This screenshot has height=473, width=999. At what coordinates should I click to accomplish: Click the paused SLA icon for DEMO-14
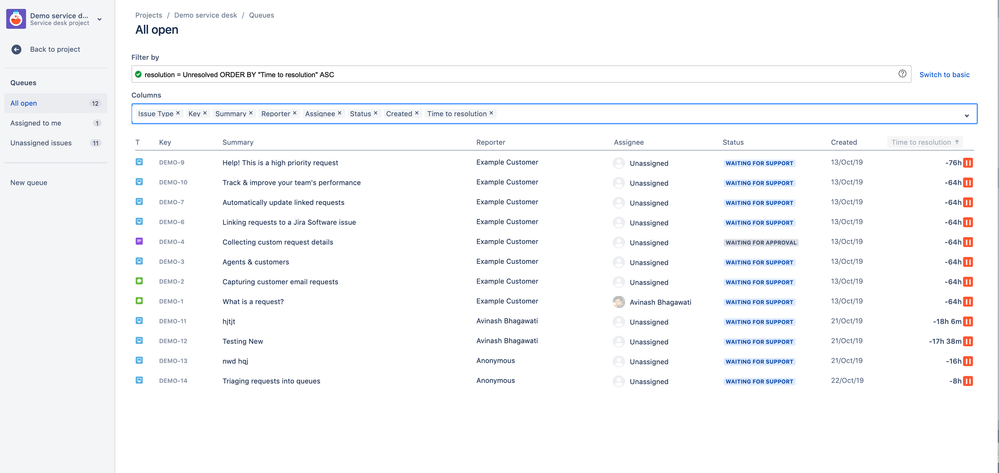tap(968, 381)
